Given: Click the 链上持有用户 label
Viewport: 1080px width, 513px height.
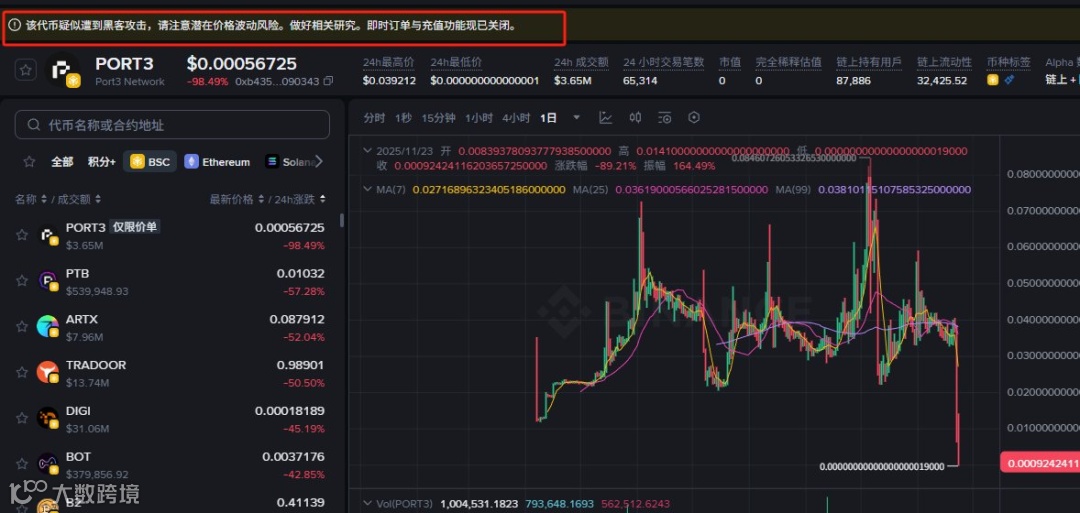Looking at the screenshot, I should (x=869, y=63).
